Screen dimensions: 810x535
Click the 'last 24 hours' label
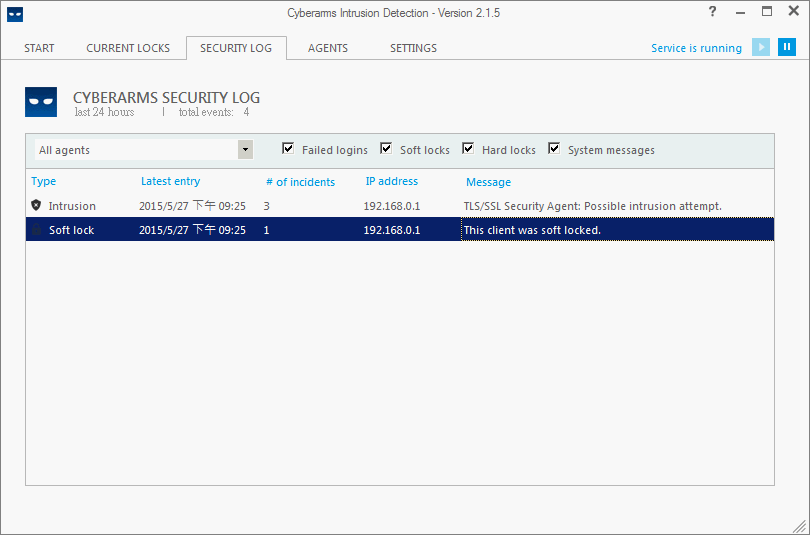[104, 112]
